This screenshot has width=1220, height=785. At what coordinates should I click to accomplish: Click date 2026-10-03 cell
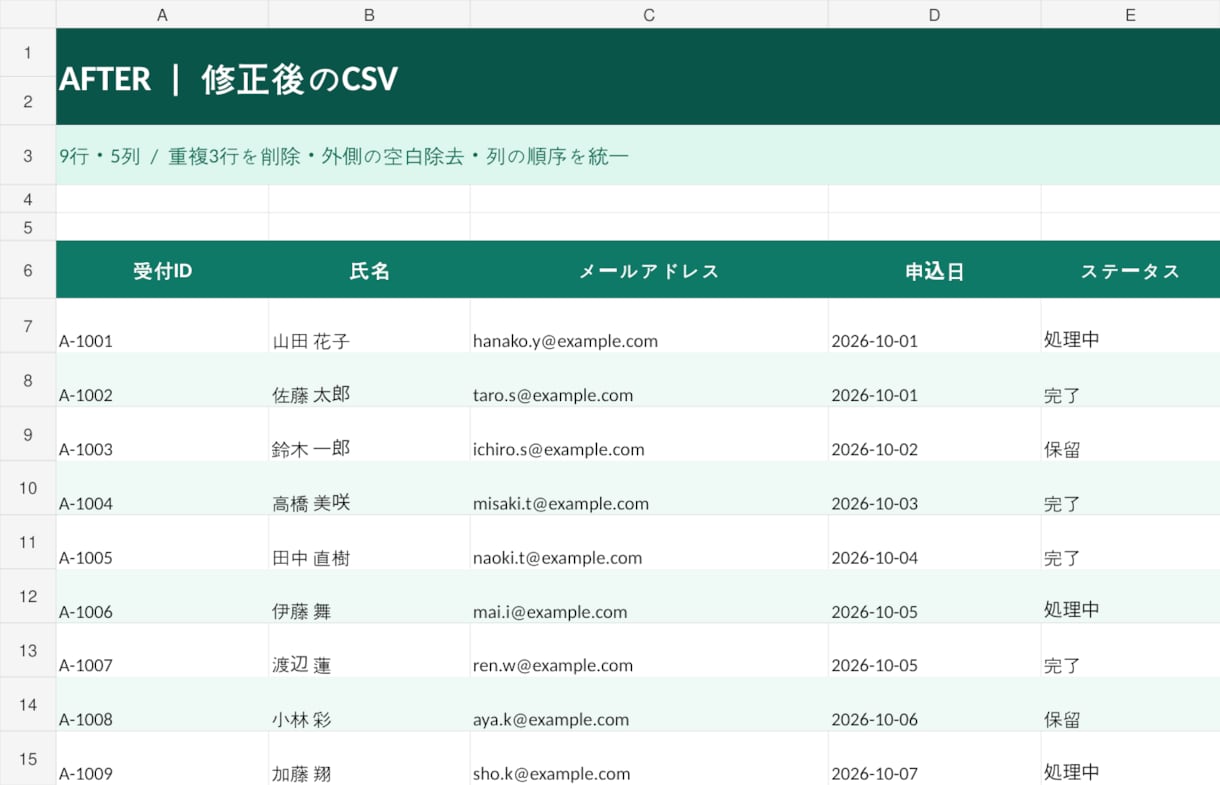click(934, 488)
